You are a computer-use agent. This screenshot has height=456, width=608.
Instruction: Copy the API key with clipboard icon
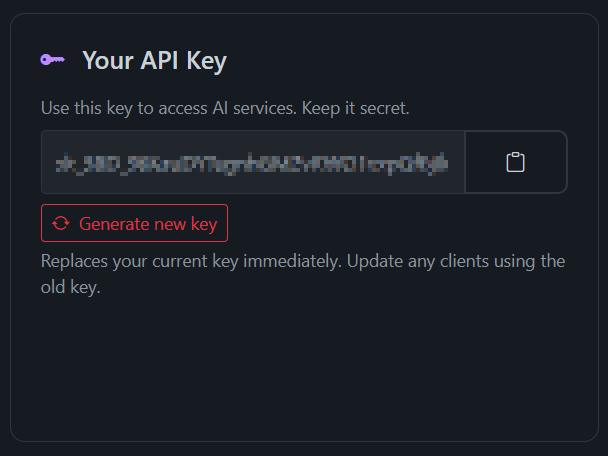516,162
